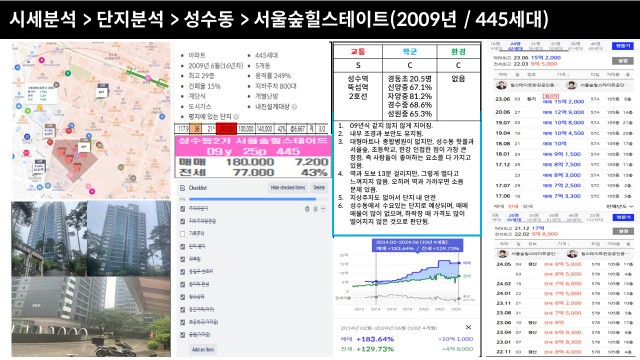
Task: Click the green subway line marker on the map
Action: coord(148,78)
